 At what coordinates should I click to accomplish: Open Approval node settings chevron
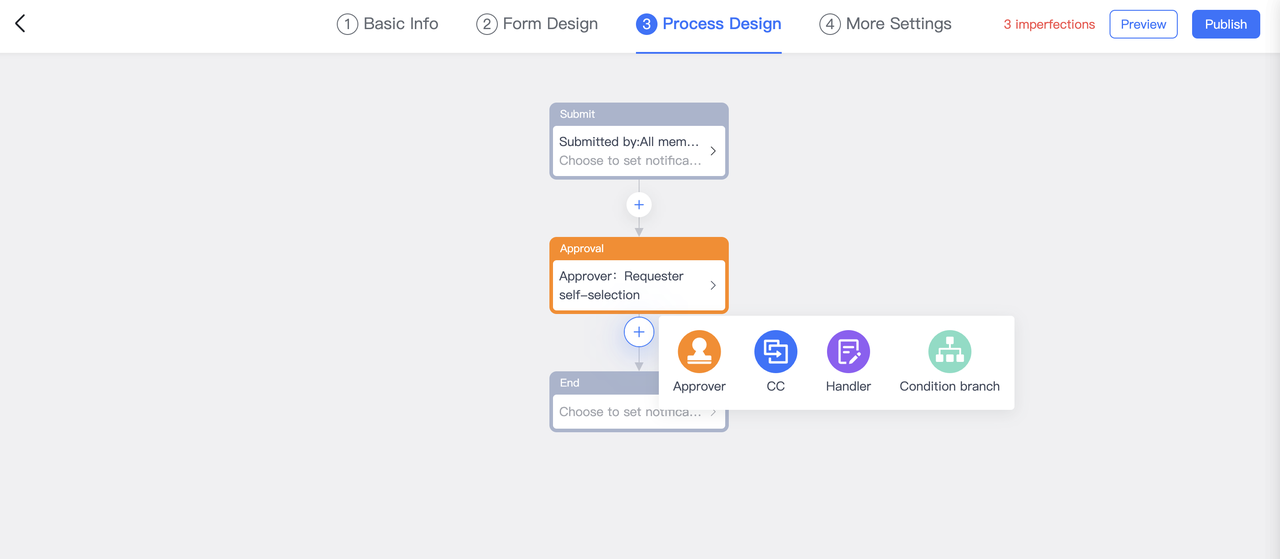(713, 285)
